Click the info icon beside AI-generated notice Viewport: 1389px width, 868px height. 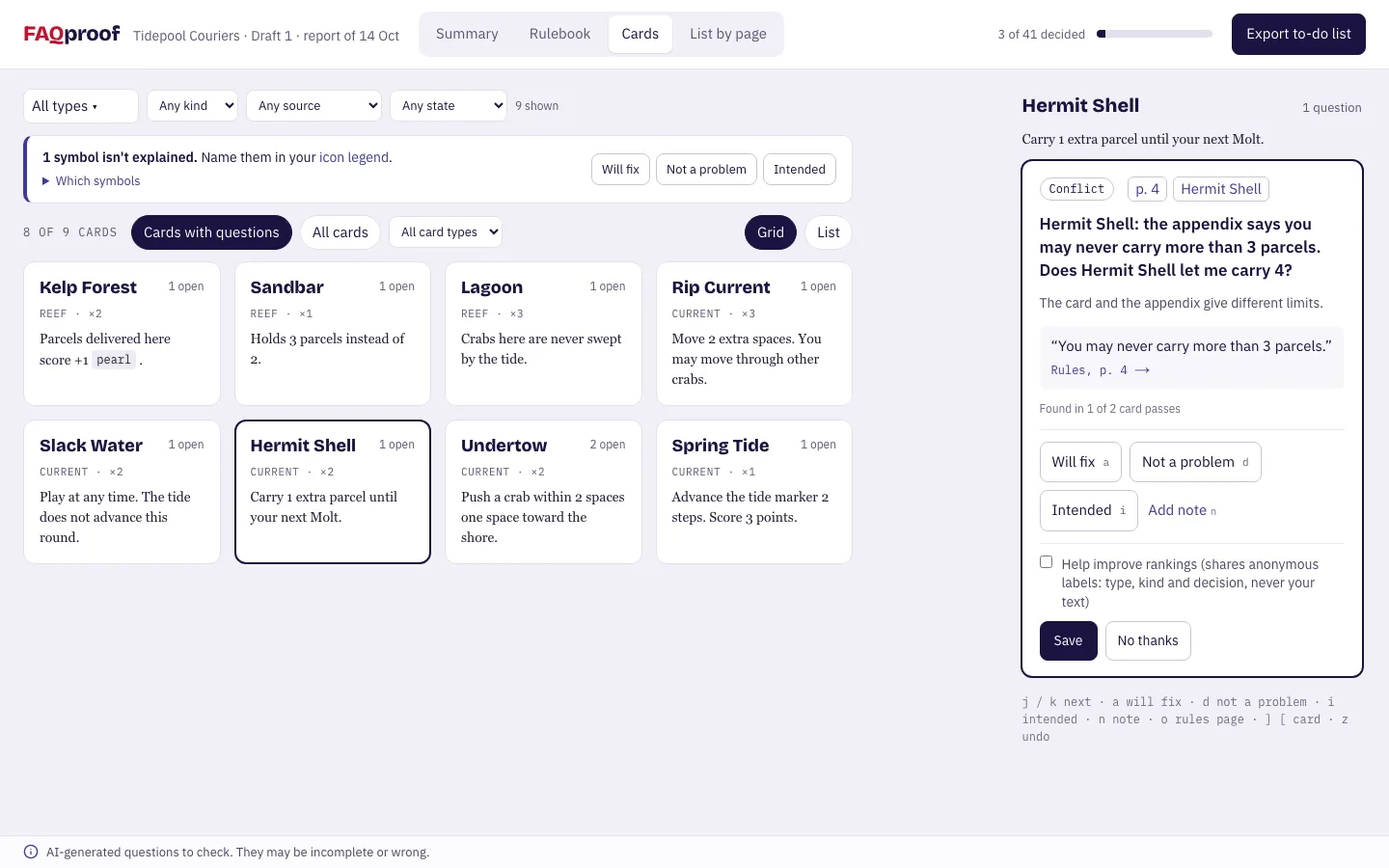coord(31,852)
